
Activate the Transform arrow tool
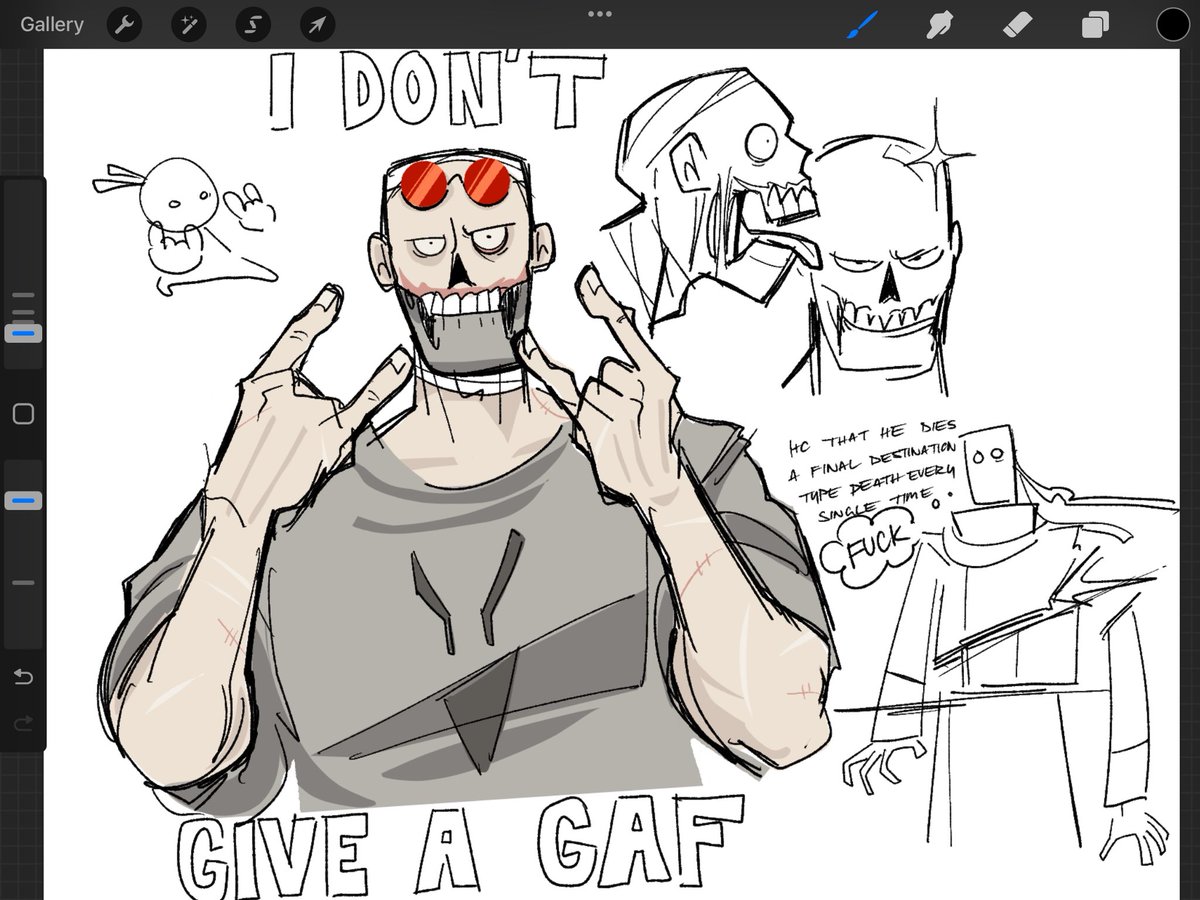[316, 25]
